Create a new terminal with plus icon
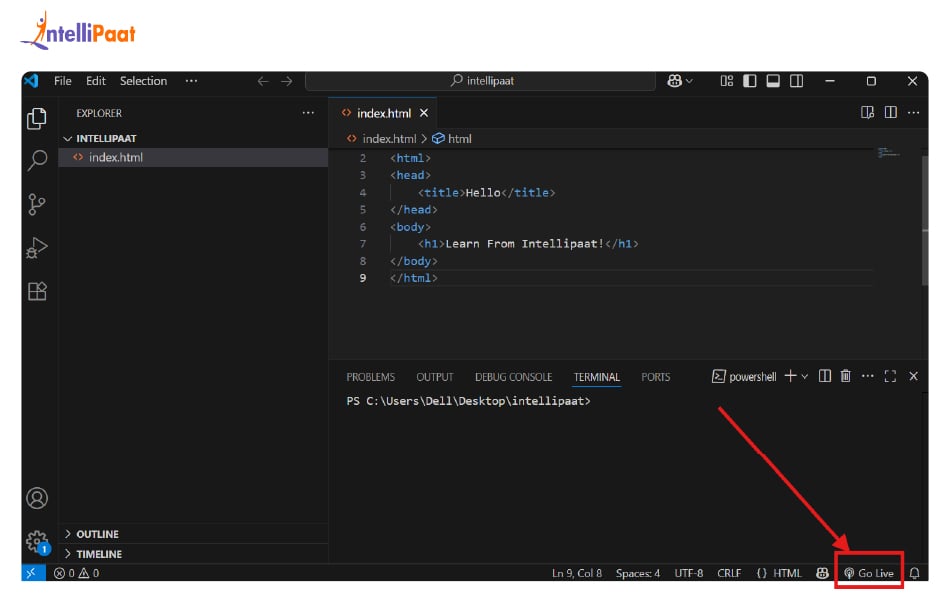 (x=790, y=376)
